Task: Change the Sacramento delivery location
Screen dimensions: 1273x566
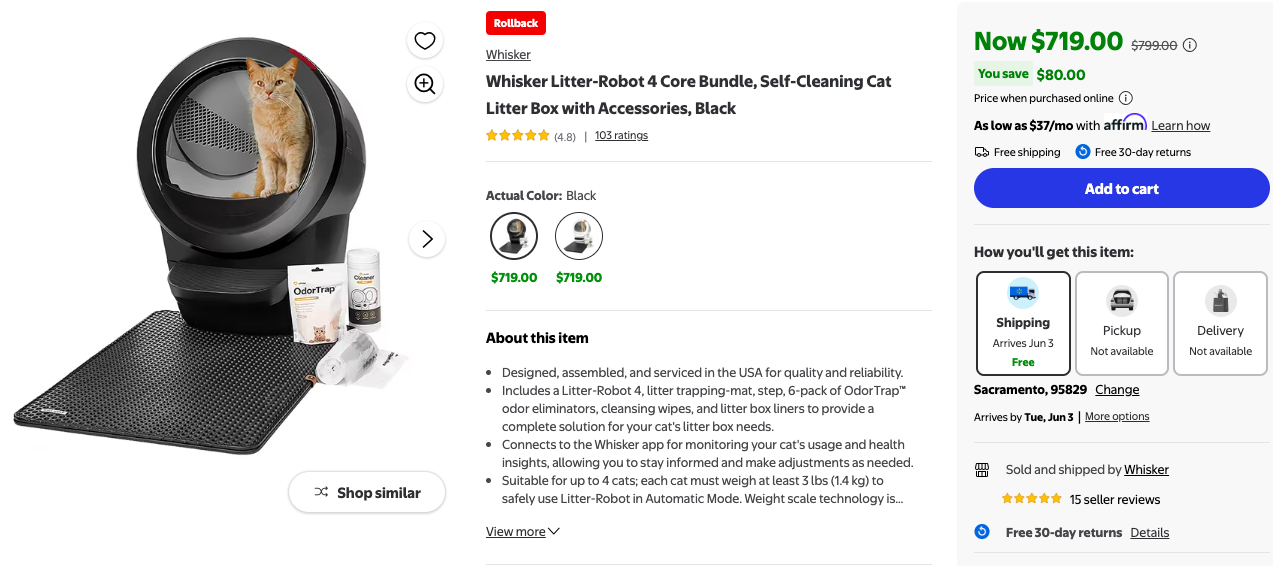Action: pos(1117,390)
